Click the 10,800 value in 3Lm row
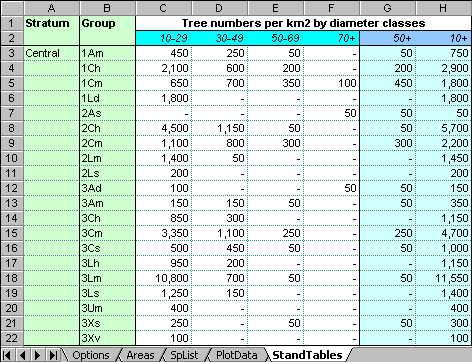472x362 pixels. (163, 278)
